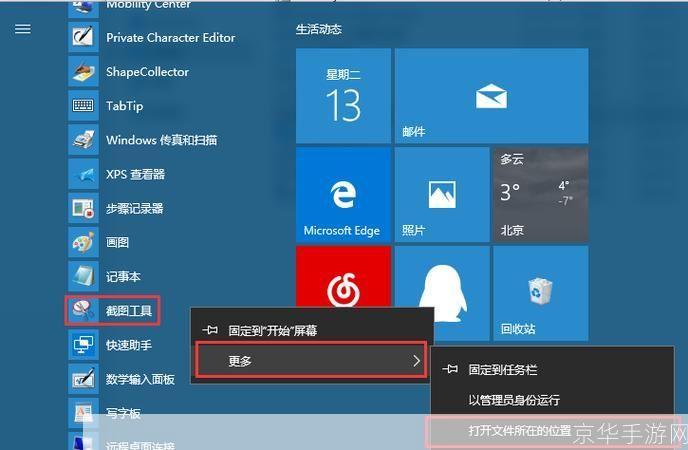Click the XPS 查看器 icon
The height and width of the screenshot is (450, 688).
83,174
